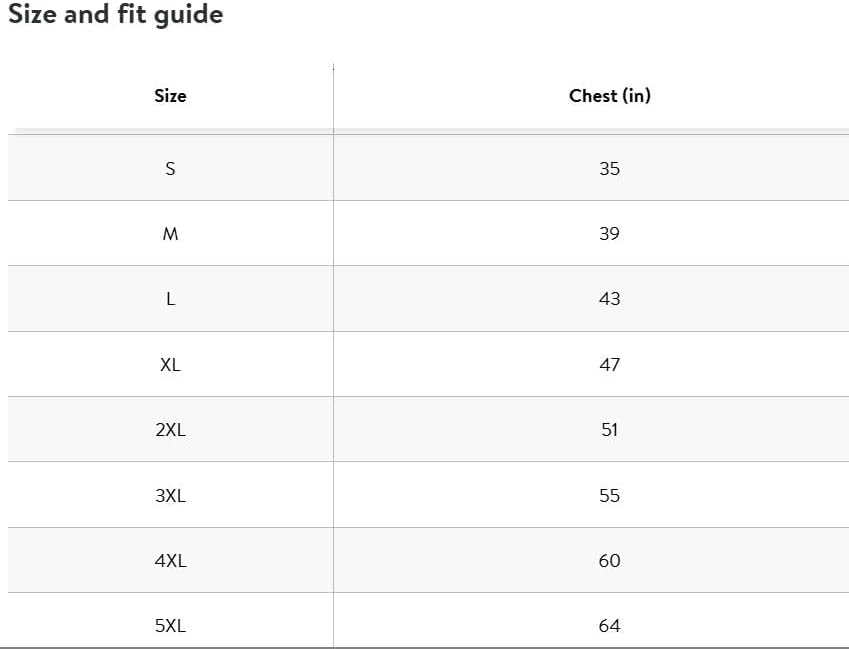
Task: Click chest value 64
Action: (609, 626)
